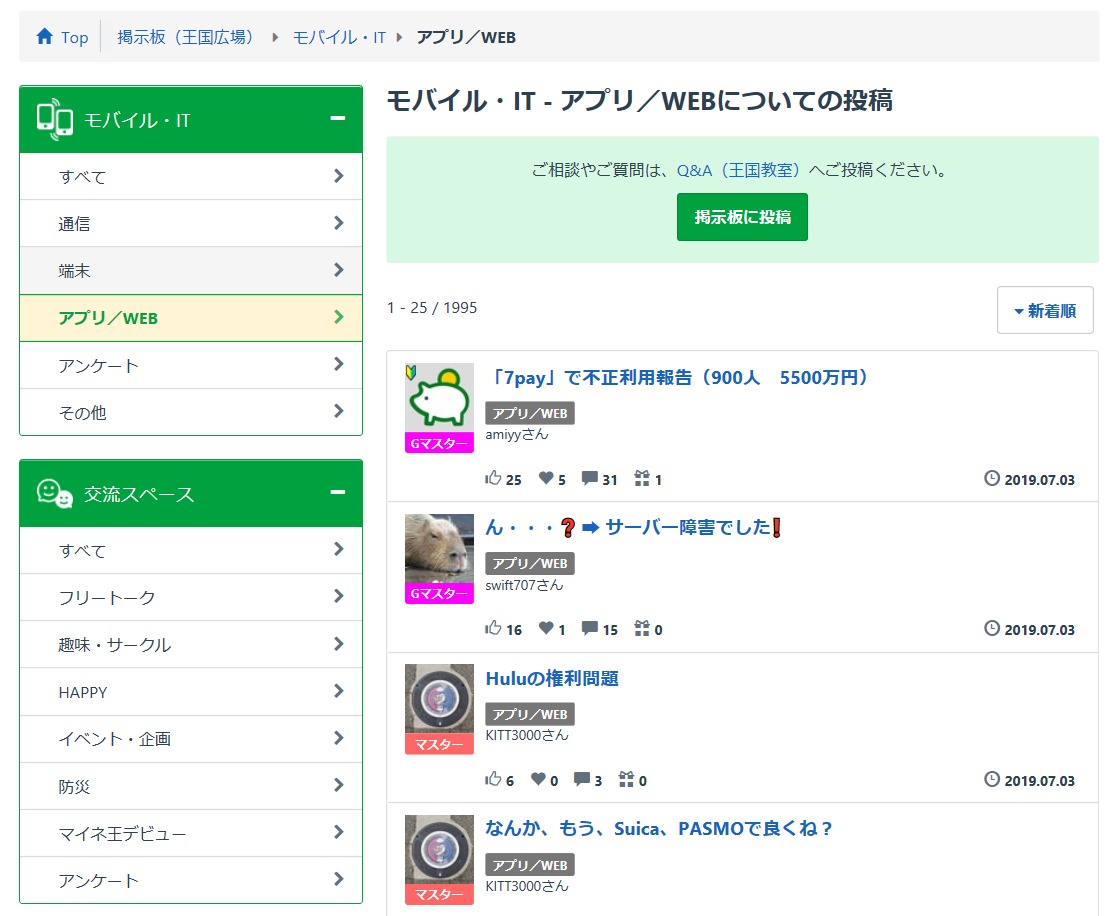
Task: Click the smiley chat icon in 交流スペース header
Action: [55, 494]
